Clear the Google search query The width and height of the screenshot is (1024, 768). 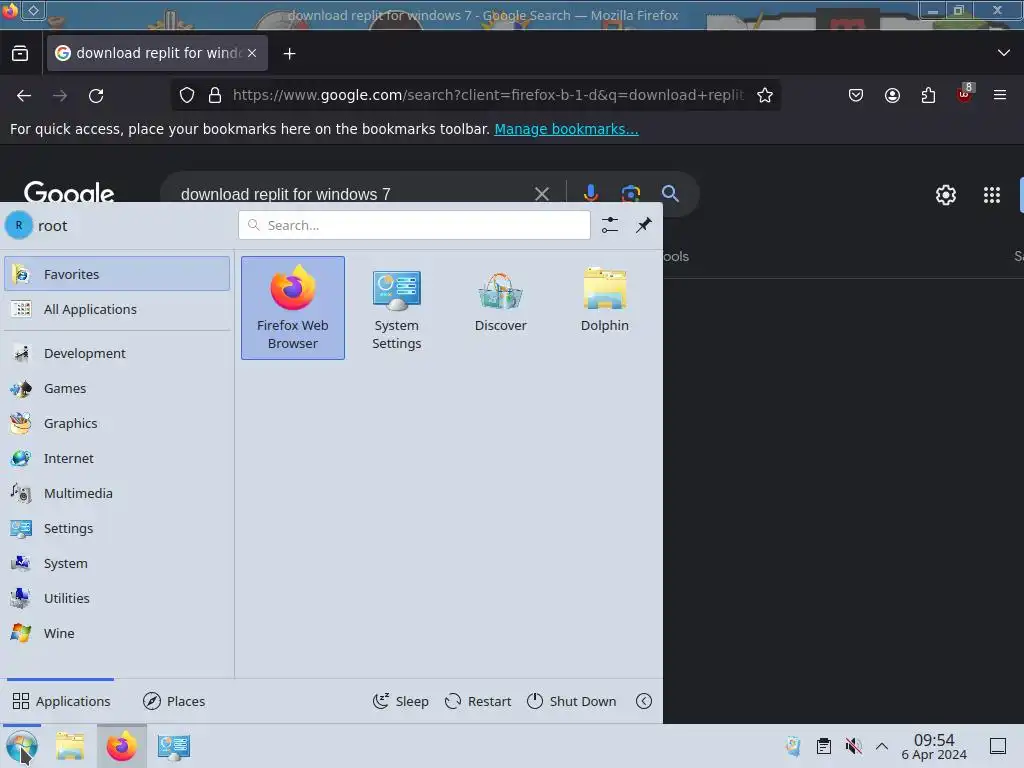541,194
